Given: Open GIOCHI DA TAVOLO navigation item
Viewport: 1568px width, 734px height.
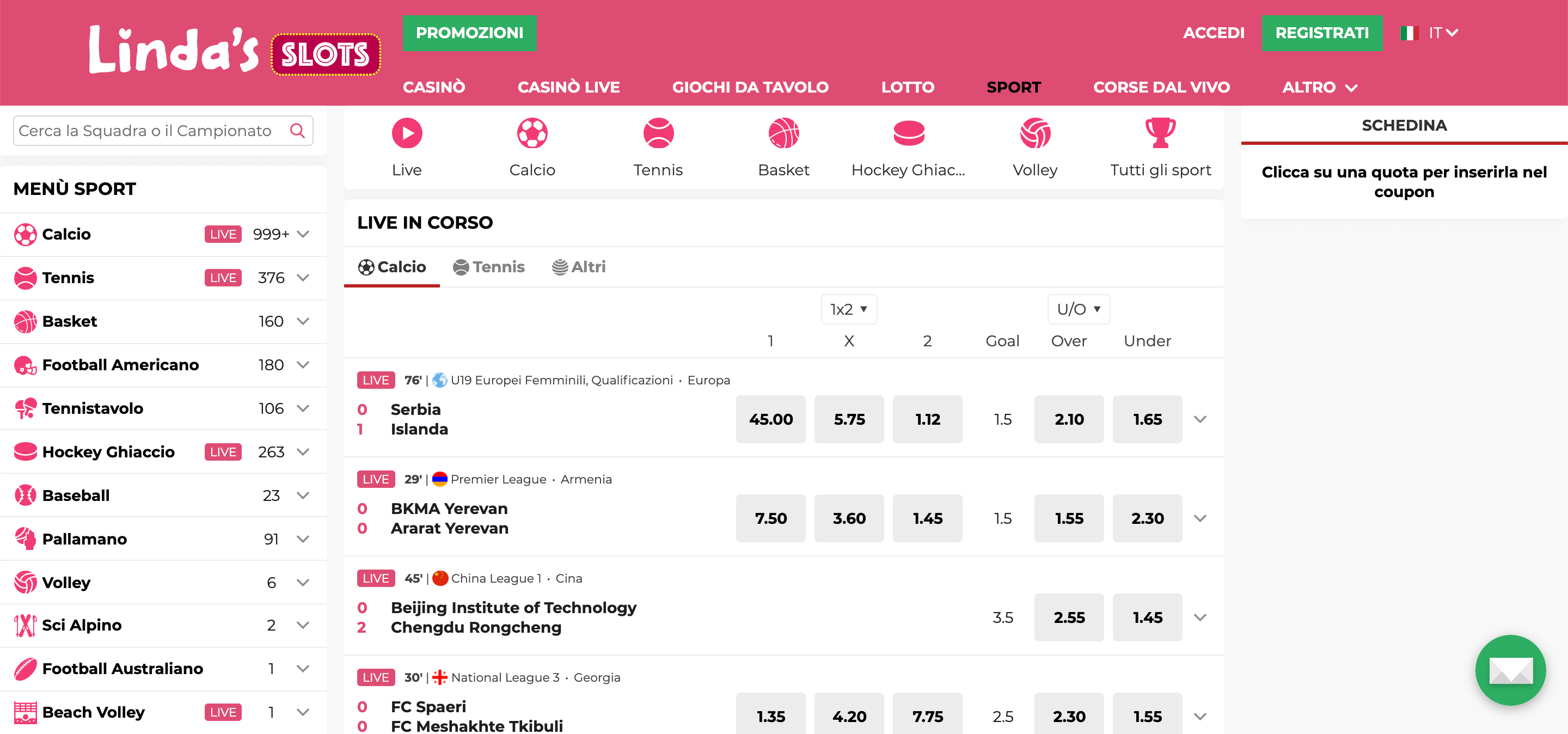Looking at the screenshot, I should (x=750, y=88).
